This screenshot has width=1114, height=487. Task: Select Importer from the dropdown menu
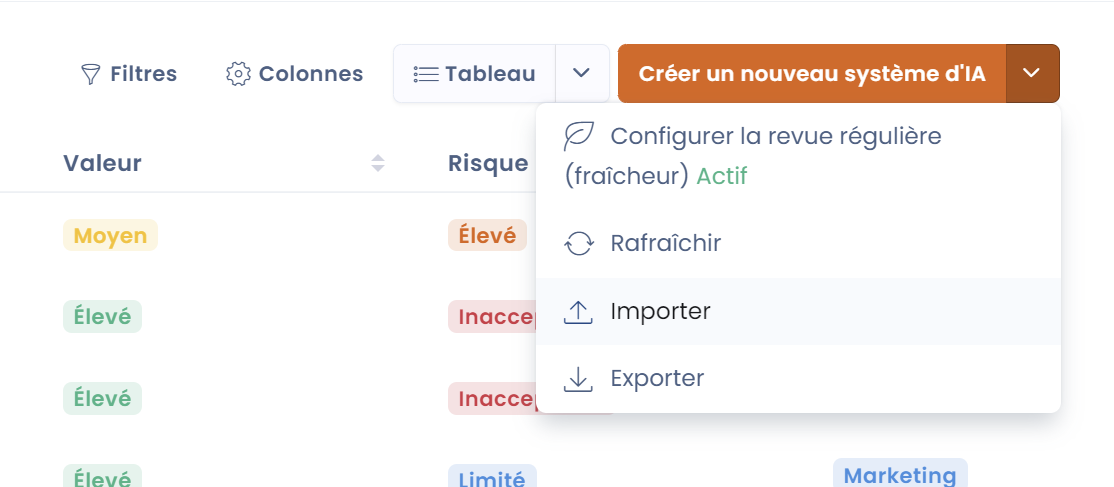tap(660, 312)
